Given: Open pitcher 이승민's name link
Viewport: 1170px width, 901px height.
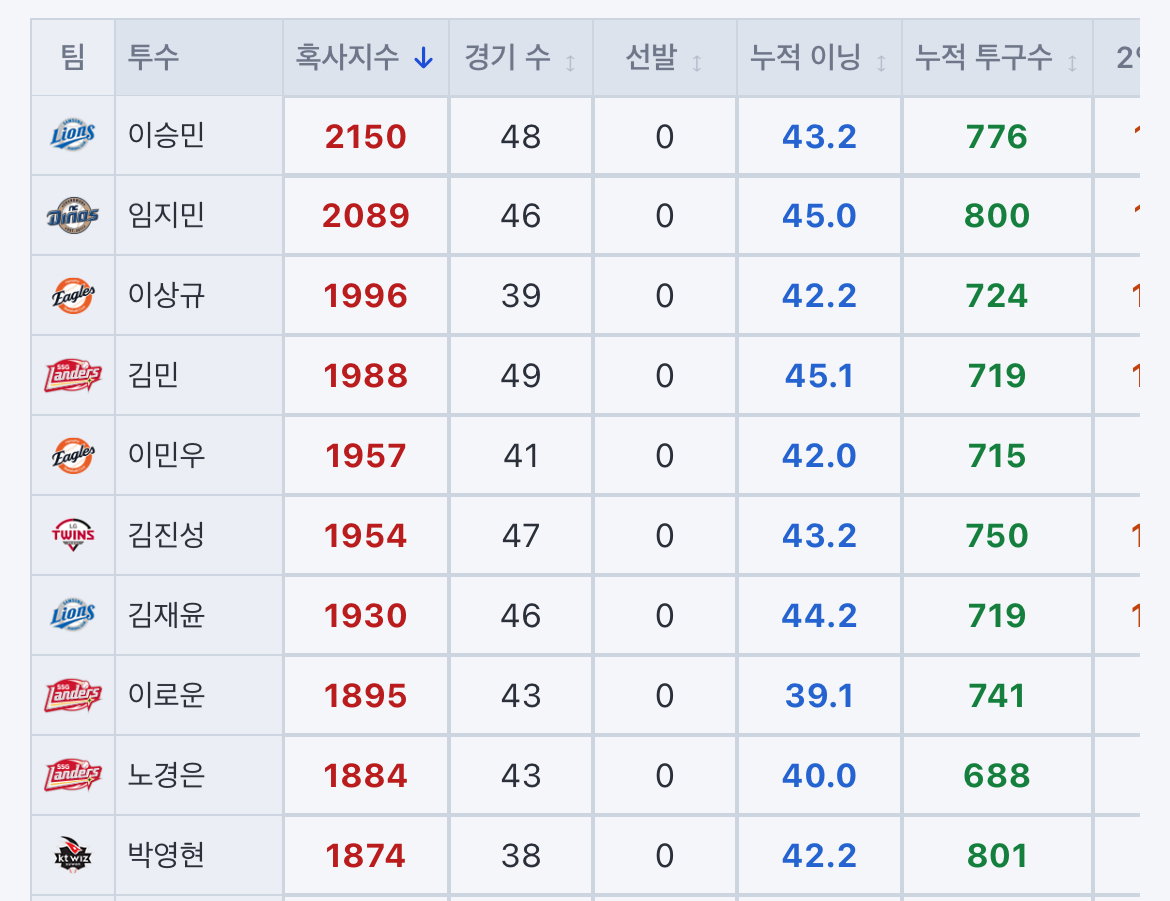Looking at the screenshot, I should point(166,135).
